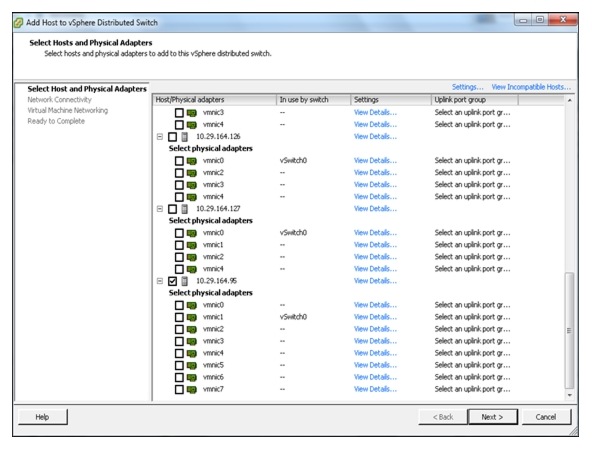Click the NIC icon of vmnic4 under 10.29.164.126
The width and height of the screenshot is (592, 450).
click(x=192, y=197)
